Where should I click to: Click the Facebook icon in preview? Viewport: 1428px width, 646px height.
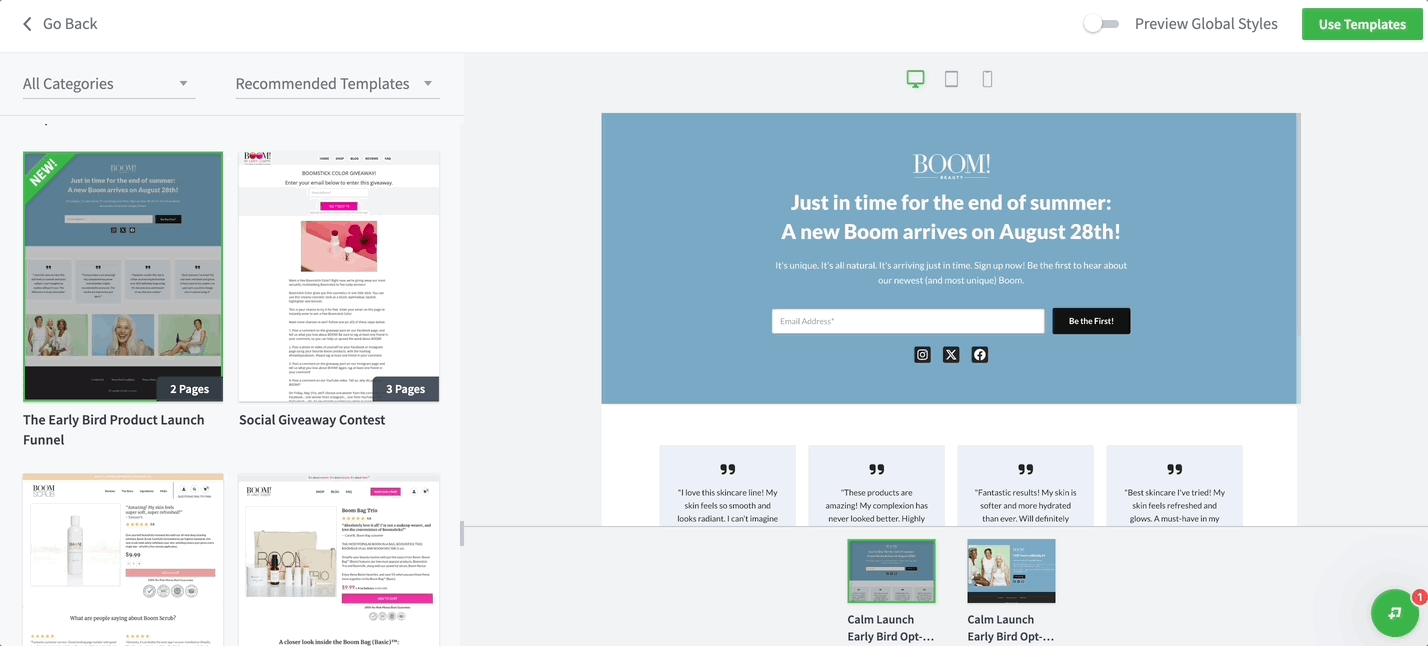(x=980, y=354)
